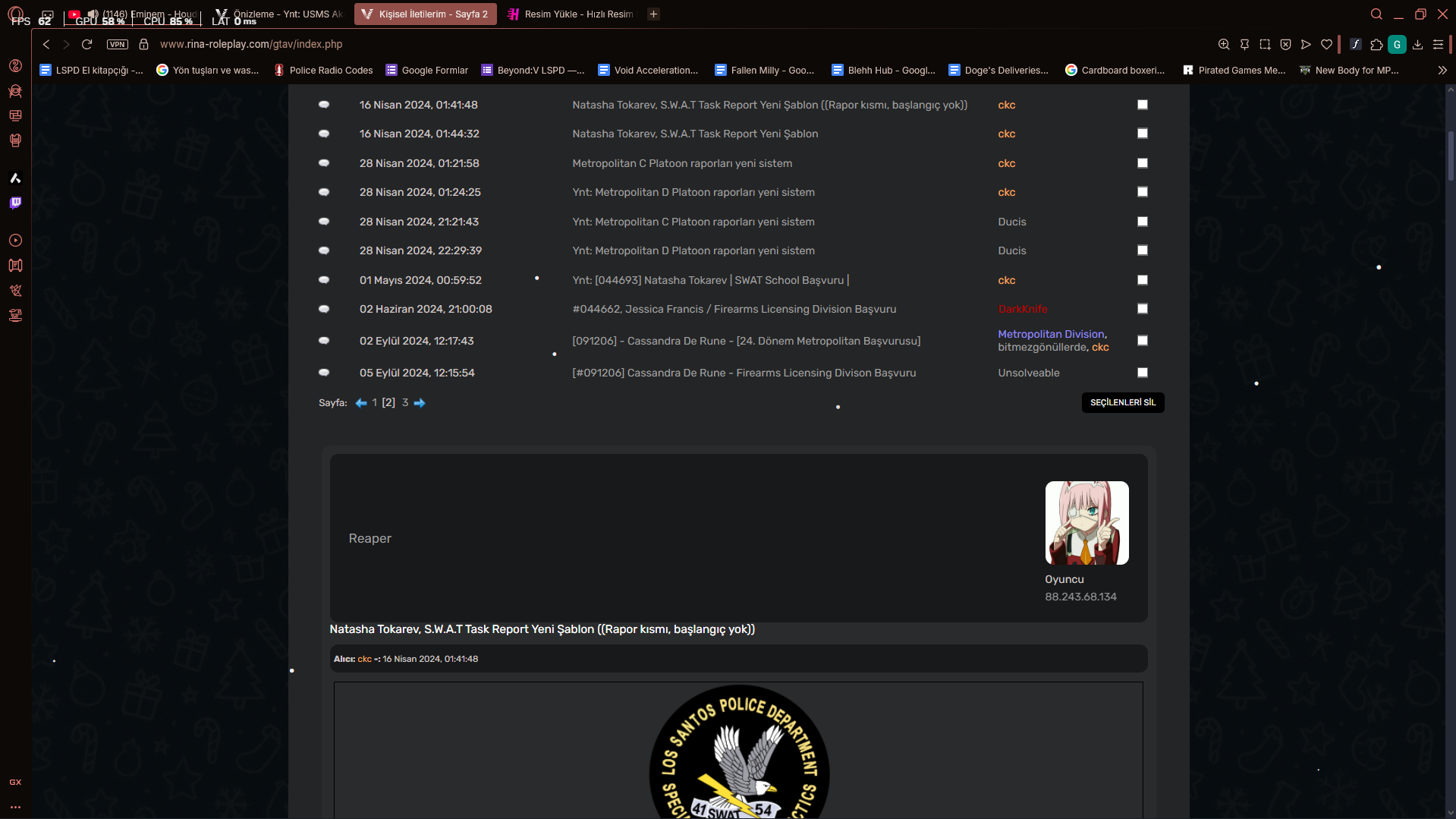Open the Police Radio Codes bookmark
1456x819 pixels.
pos(323,70)
